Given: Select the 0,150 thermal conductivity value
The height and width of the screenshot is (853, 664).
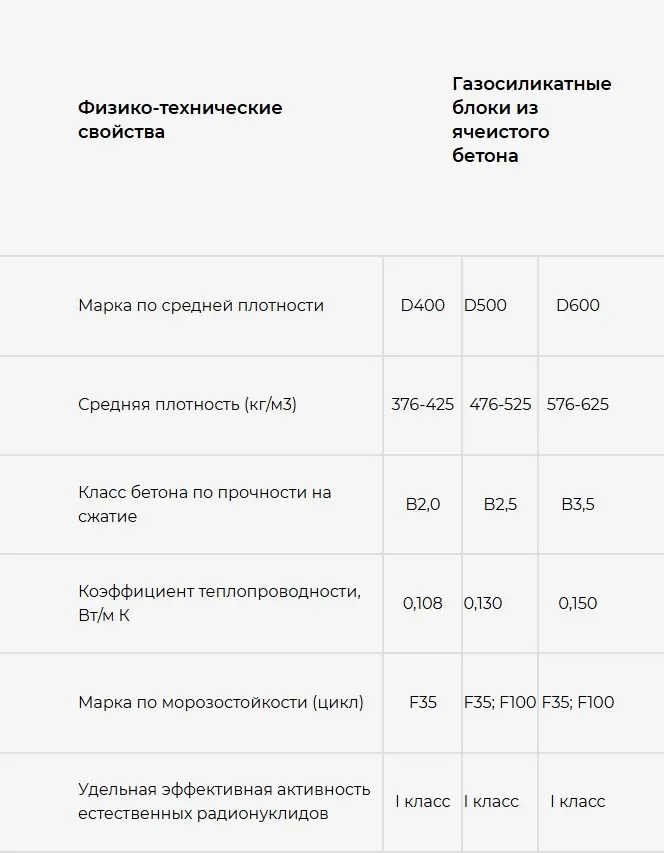Looking at the screenshot, I should click(578, 604).
